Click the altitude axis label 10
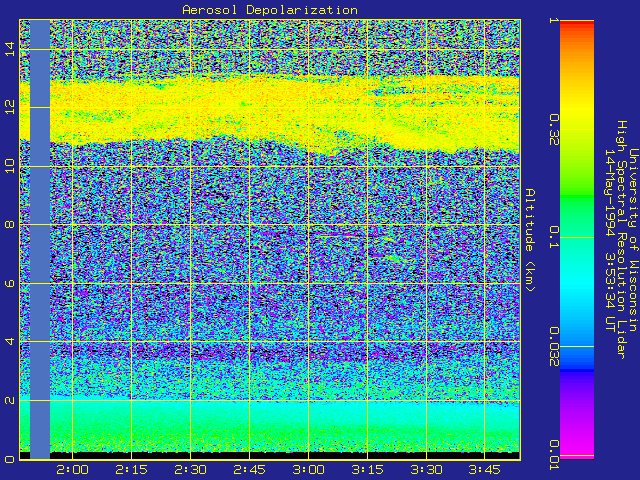Image resolution: width=640 pixels, height=480 pixels. click(x=10, y=166)
